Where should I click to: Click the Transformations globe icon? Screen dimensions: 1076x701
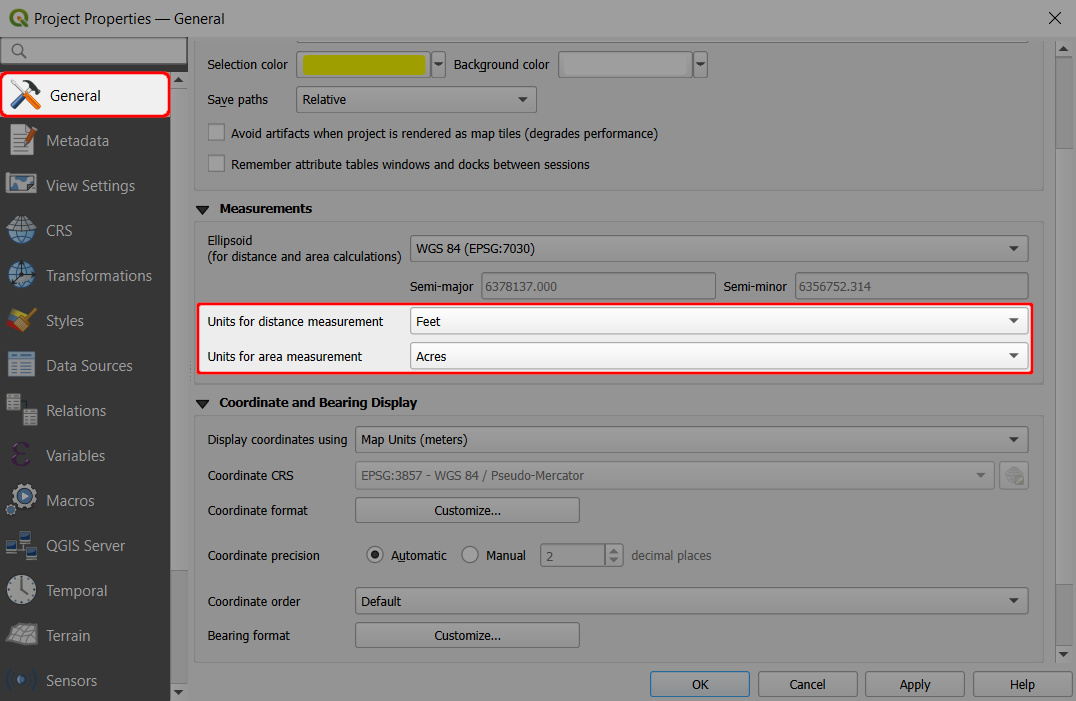[x=21, y=275]
